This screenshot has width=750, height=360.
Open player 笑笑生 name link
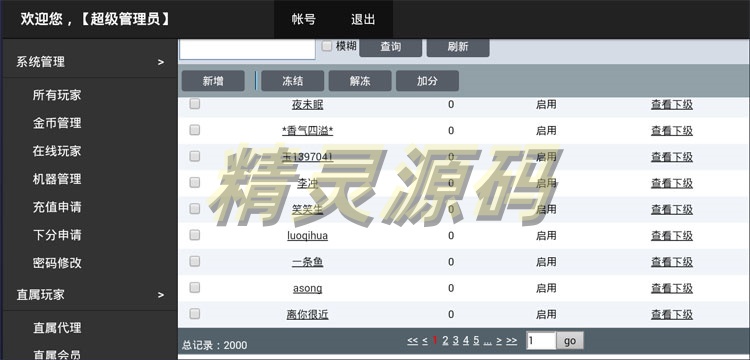coord(308,209)
